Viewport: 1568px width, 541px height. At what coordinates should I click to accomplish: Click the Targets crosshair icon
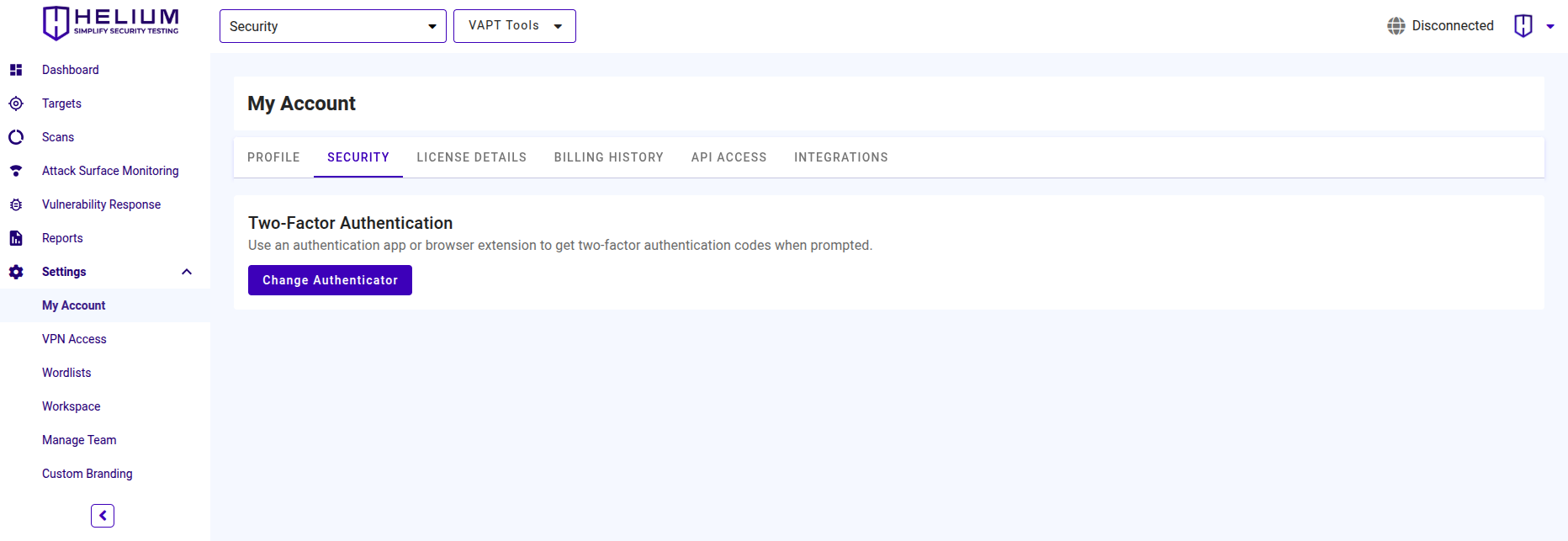tap(16, 103)
